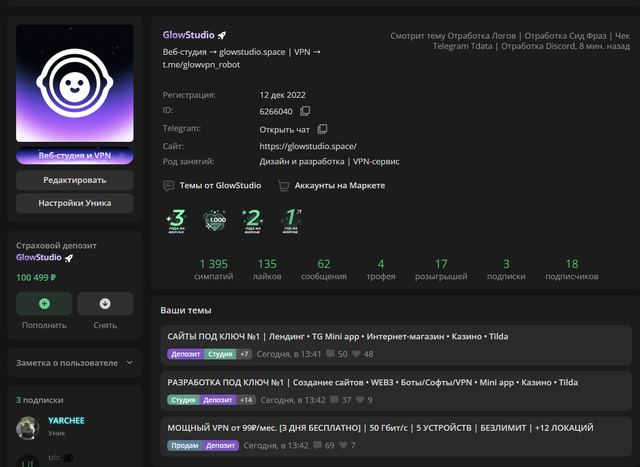
Task: Click Студия tag on РАЗРАБОТКА thread
Action: 183,400
